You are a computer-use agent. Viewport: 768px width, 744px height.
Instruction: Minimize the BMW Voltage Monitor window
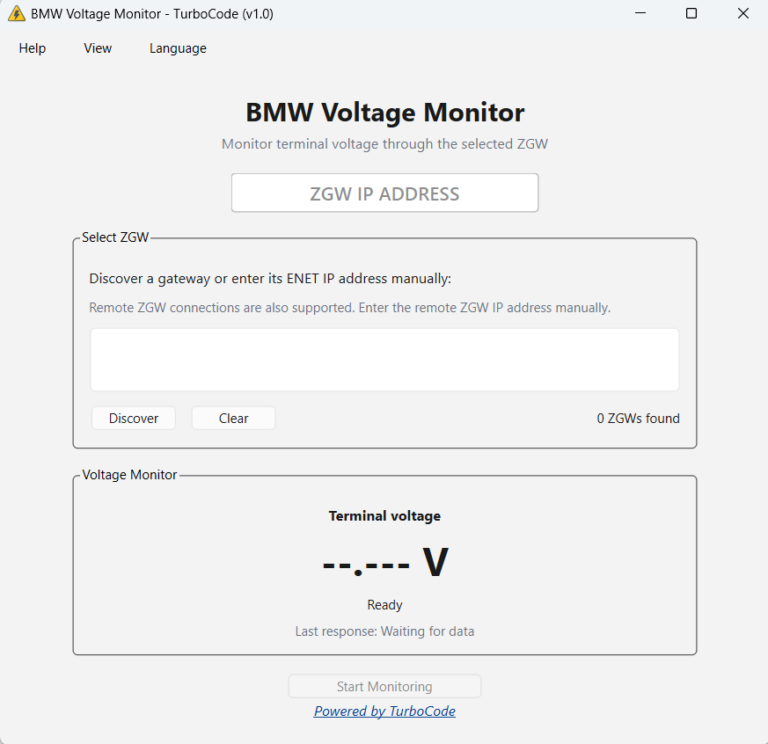click(x=640, y=13)
